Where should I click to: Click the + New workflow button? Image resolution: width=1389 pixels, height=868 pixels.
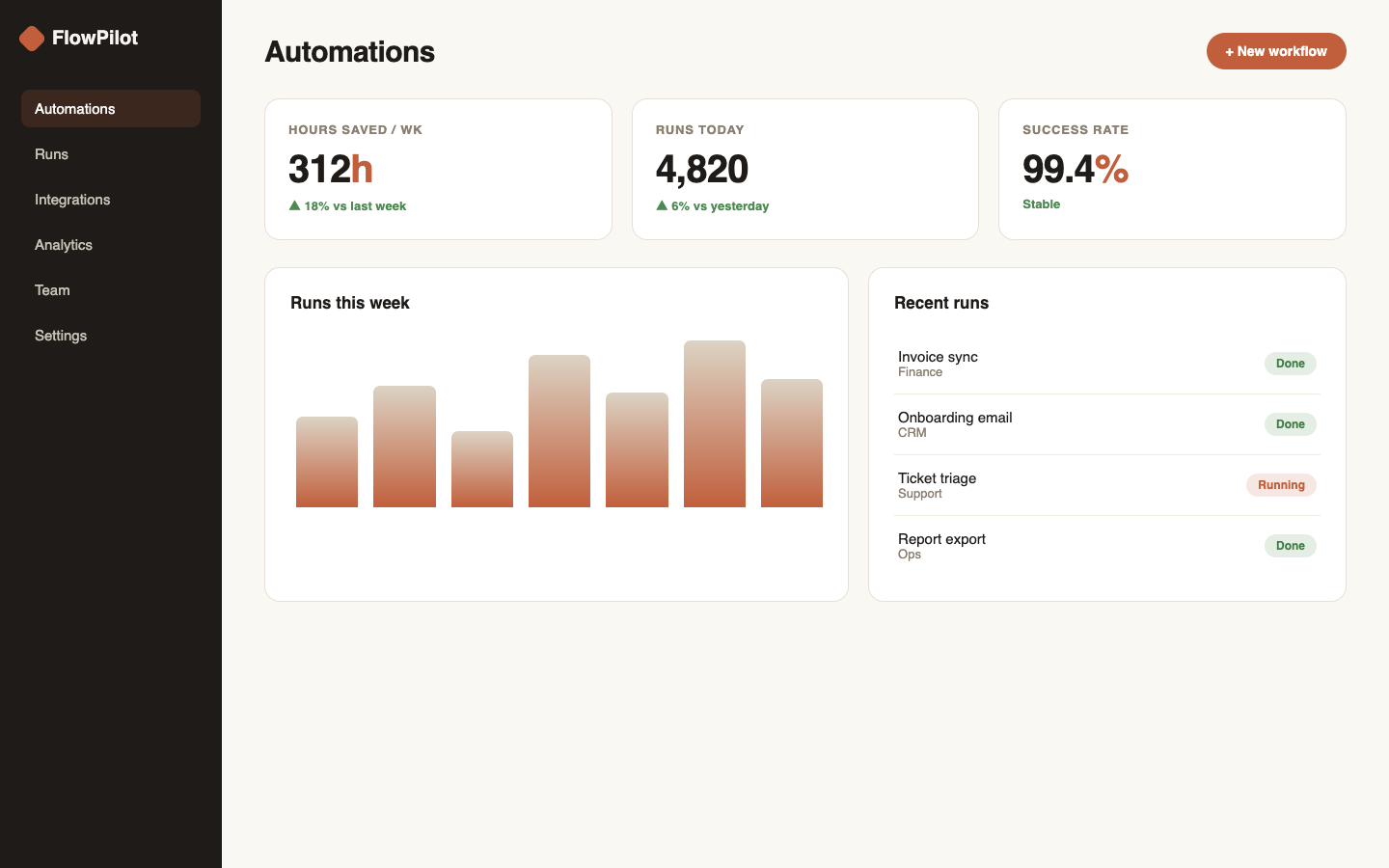click(x=1276, y=51)
